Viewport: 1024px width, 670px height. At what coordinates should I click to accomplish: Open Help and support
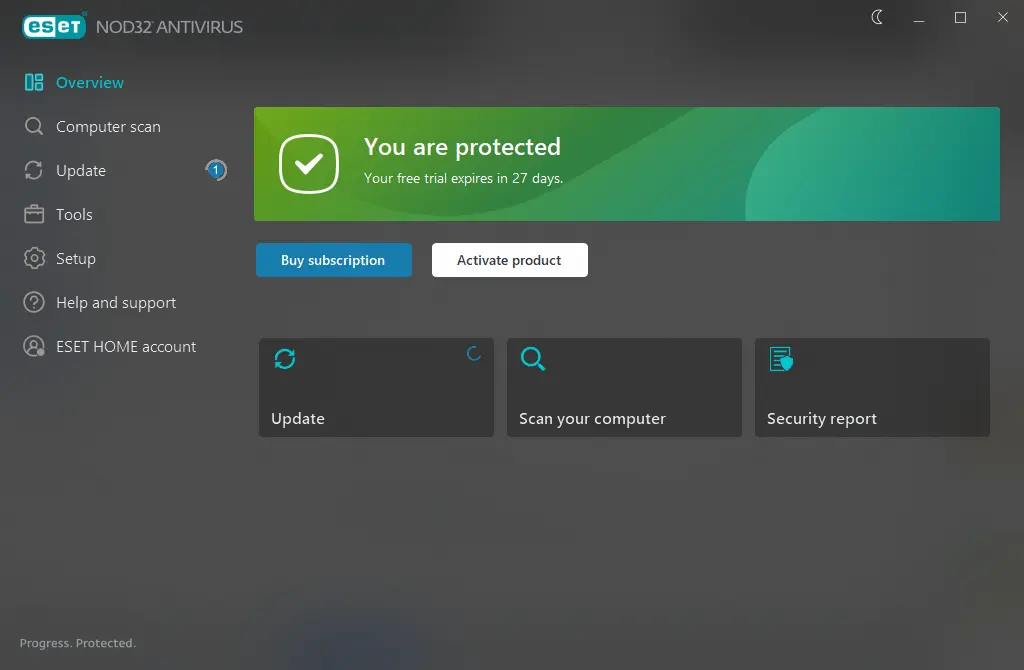click(116, 303)
